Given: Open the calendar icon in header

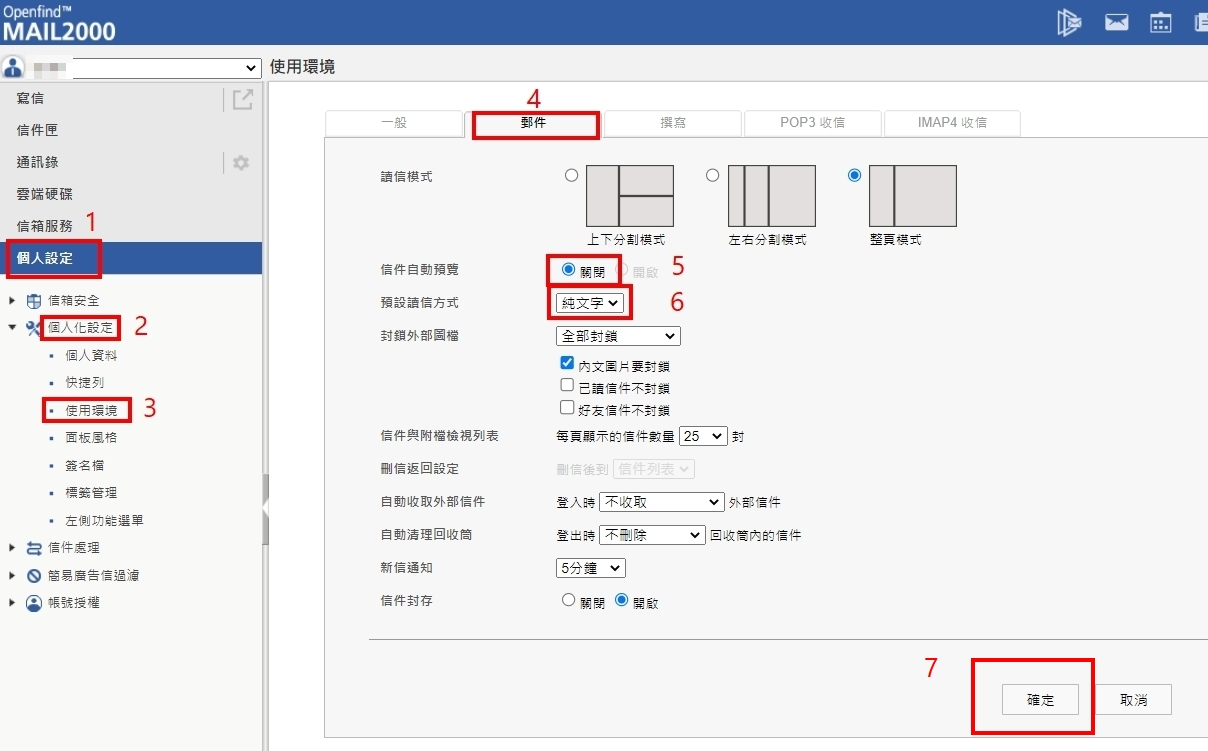Looking at the screenshot, I should pyautogui.click(x=1160, y=23).
